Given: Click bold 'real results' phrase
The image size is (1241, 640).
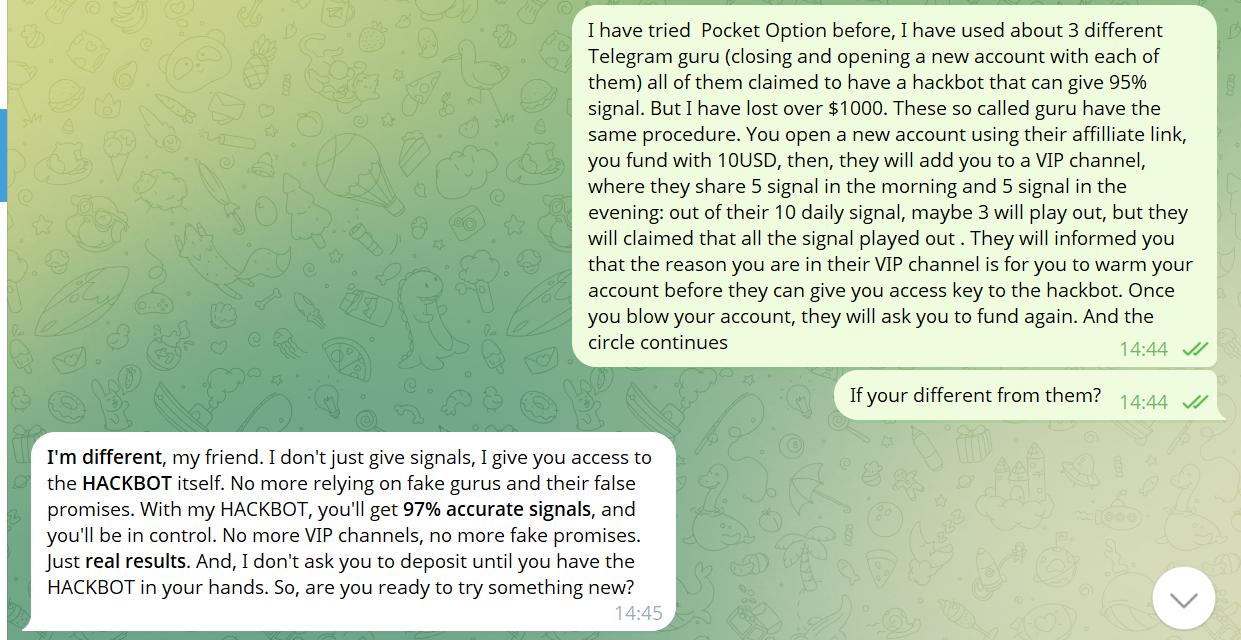Looking at the screenshot, I should tap(135, 561).
